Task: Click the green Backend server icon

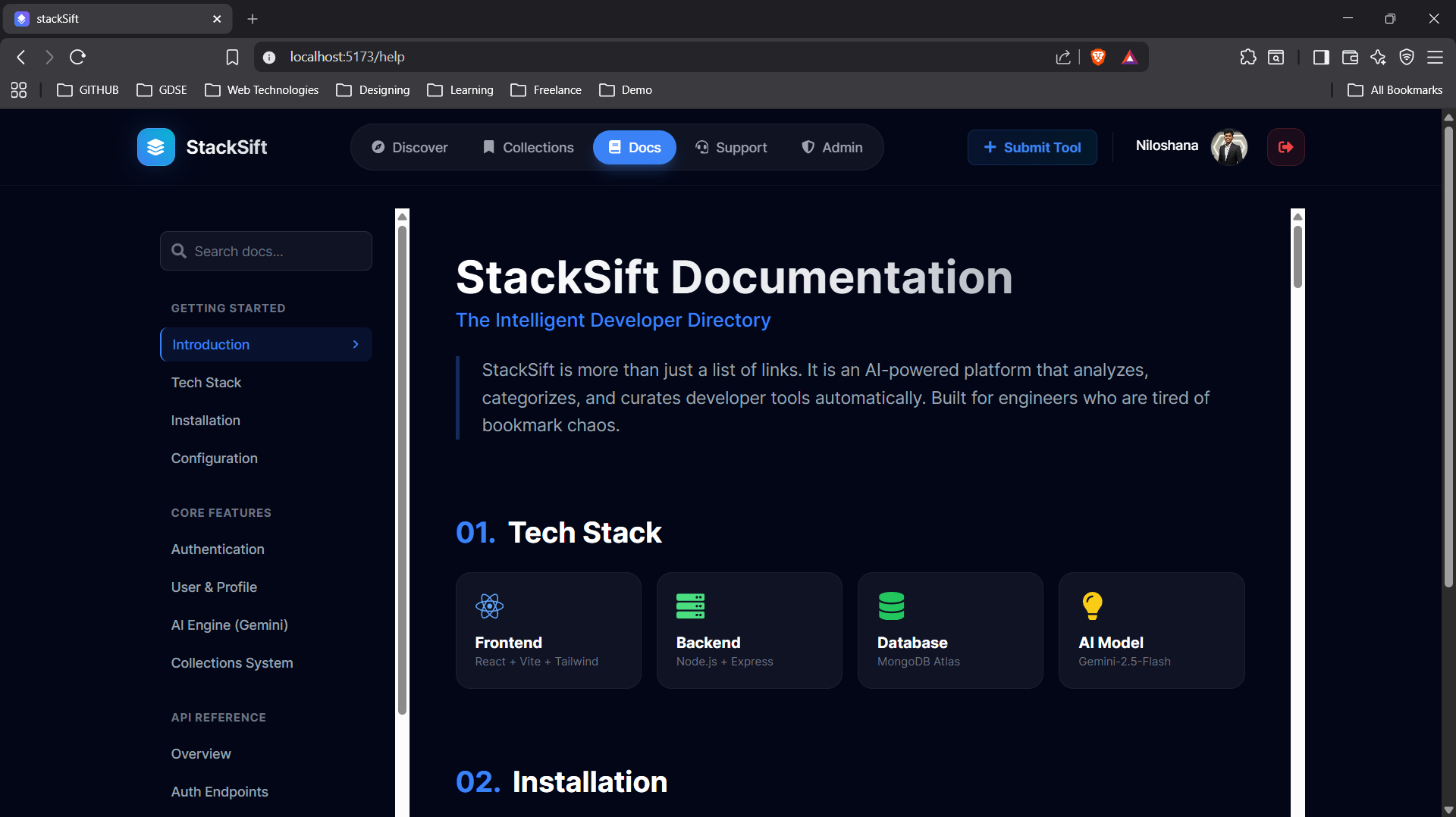Action: click(690, 606)
